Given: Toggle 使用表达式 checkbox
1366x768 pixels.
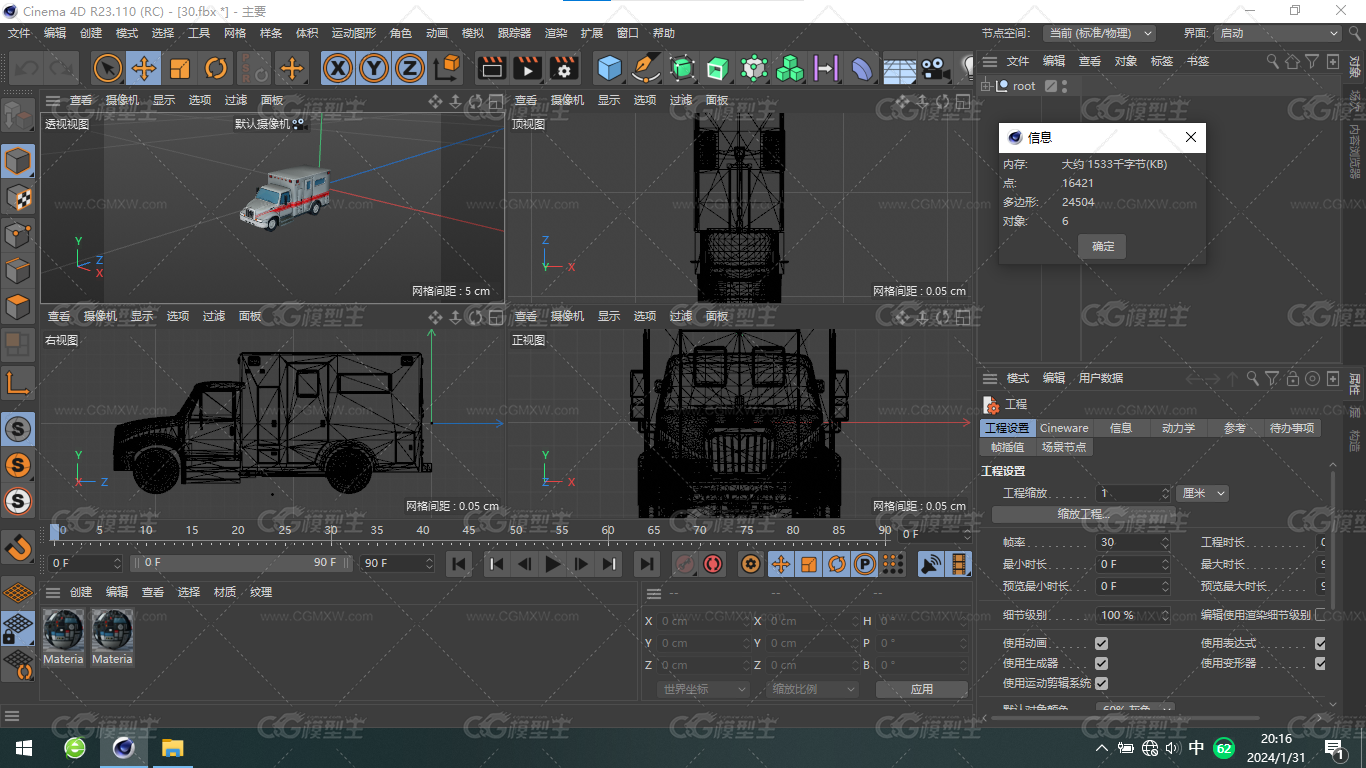Looking at the screenshot, I should [1320, 643].
